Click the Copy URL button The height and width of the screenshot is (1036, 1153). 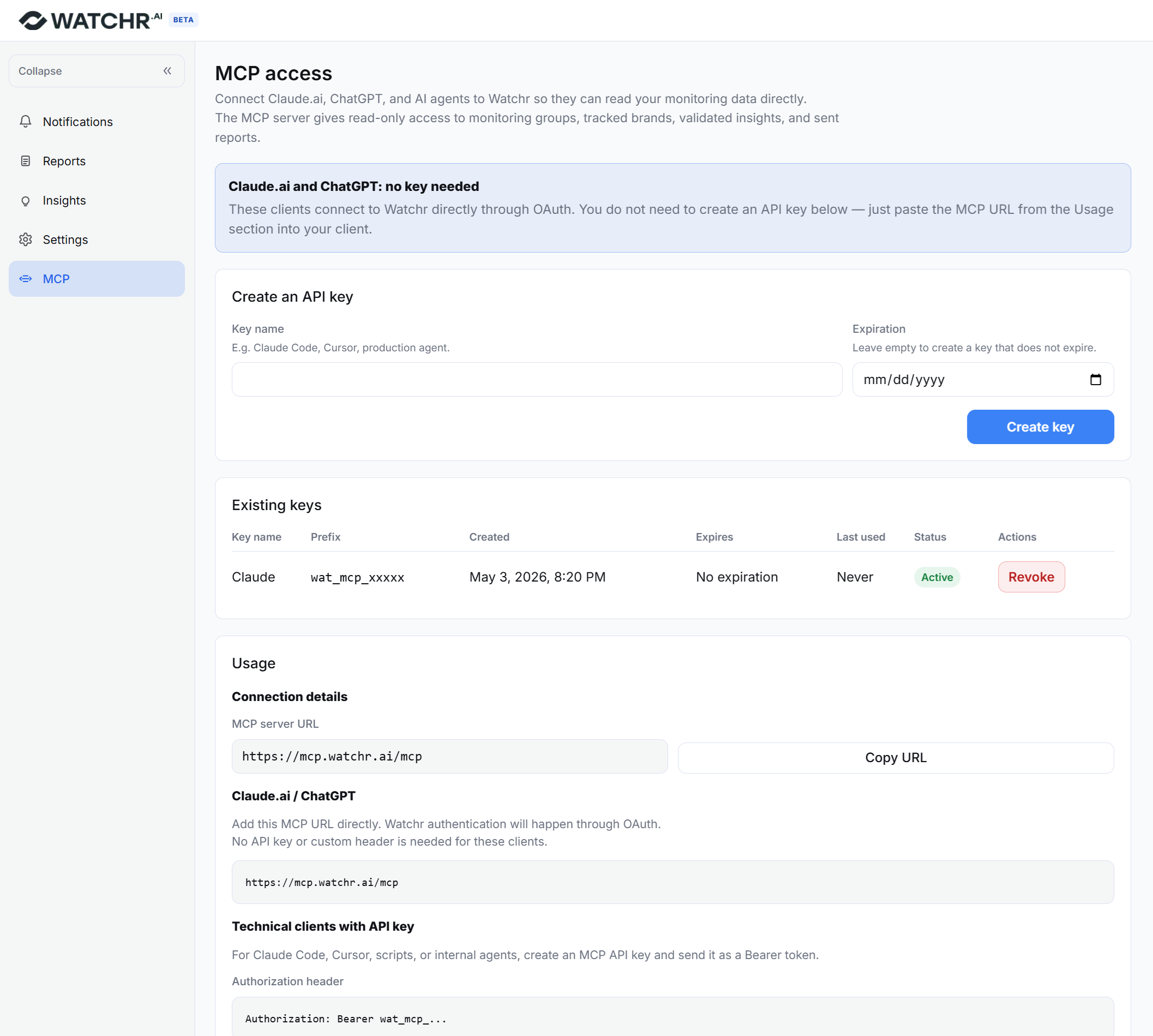pyautogui.click(x=896, y=758)
